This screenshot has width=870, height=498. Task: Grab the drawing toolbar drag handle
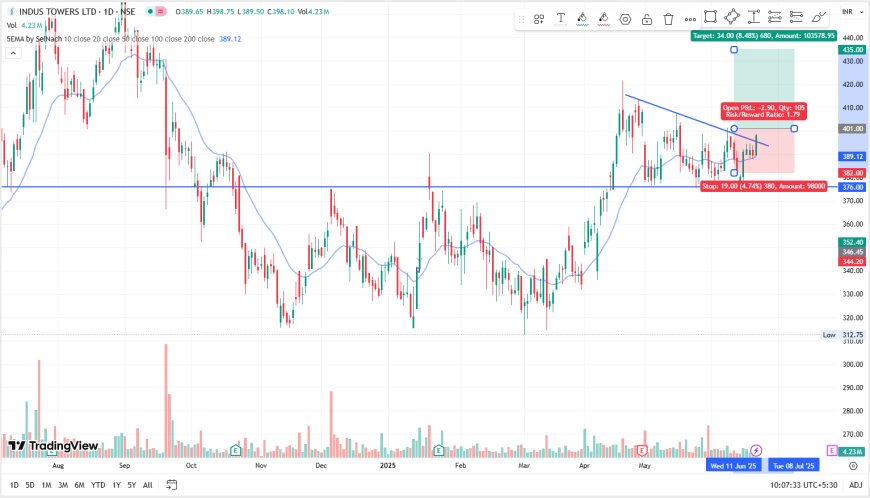click(x=521, y=19)
